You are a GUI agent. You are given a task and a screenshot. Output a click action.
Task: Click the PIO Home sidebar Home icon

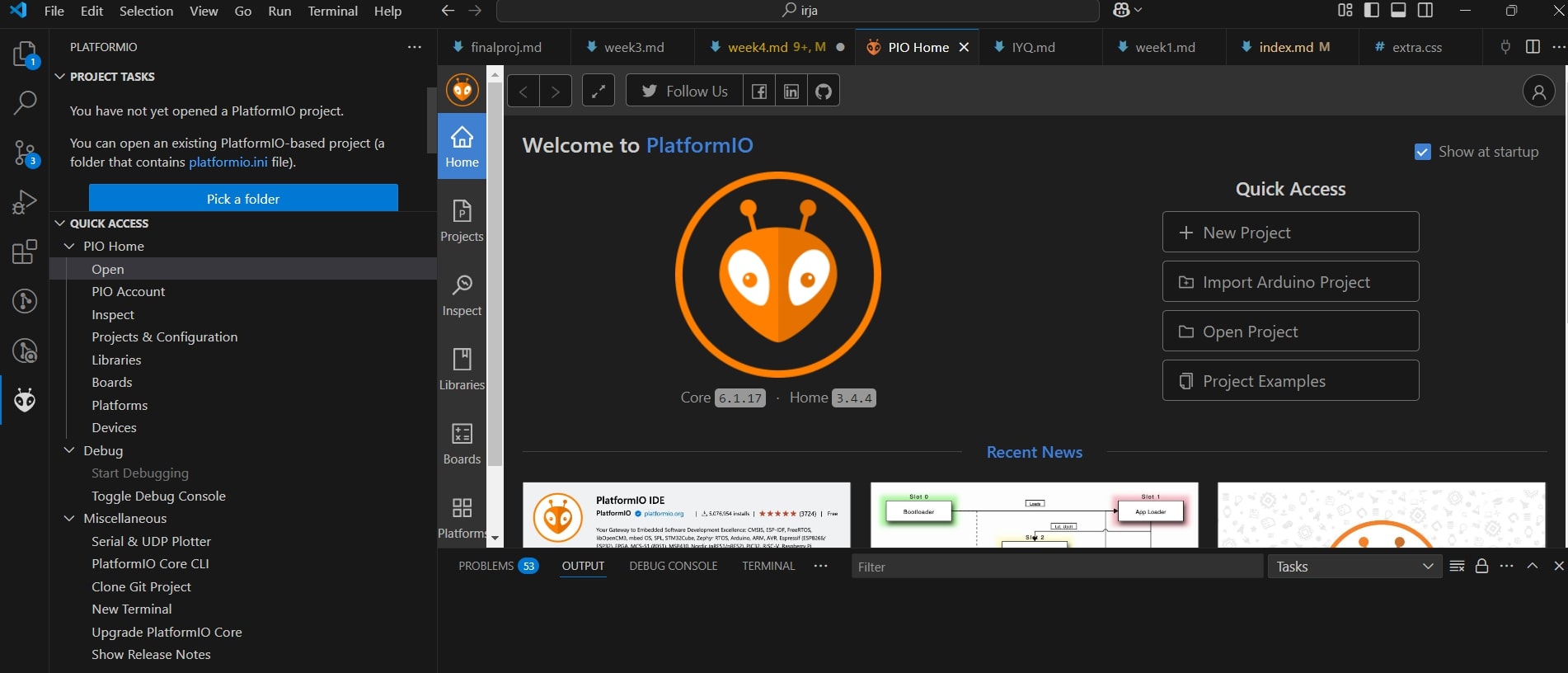(x=462, y=146)
